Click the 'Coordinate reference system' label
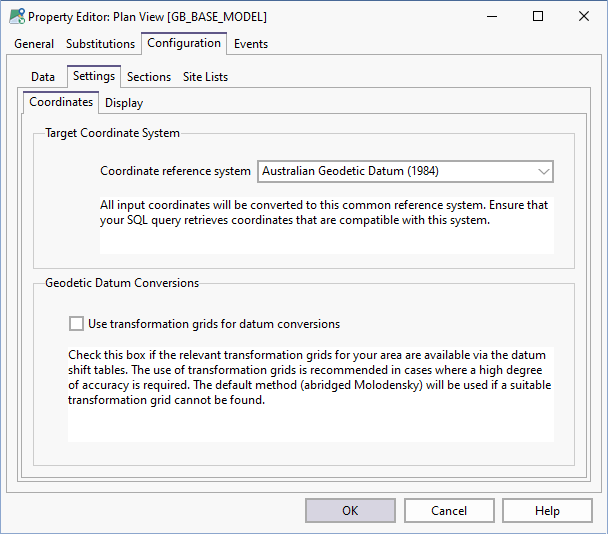Screen dimensions: 608x534 click(x=175, y=171)
